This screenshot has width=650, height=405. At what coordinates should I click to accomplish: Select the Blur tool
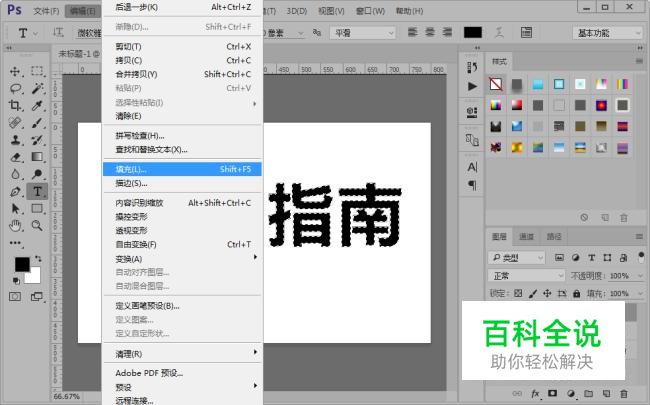coord(15,174)
